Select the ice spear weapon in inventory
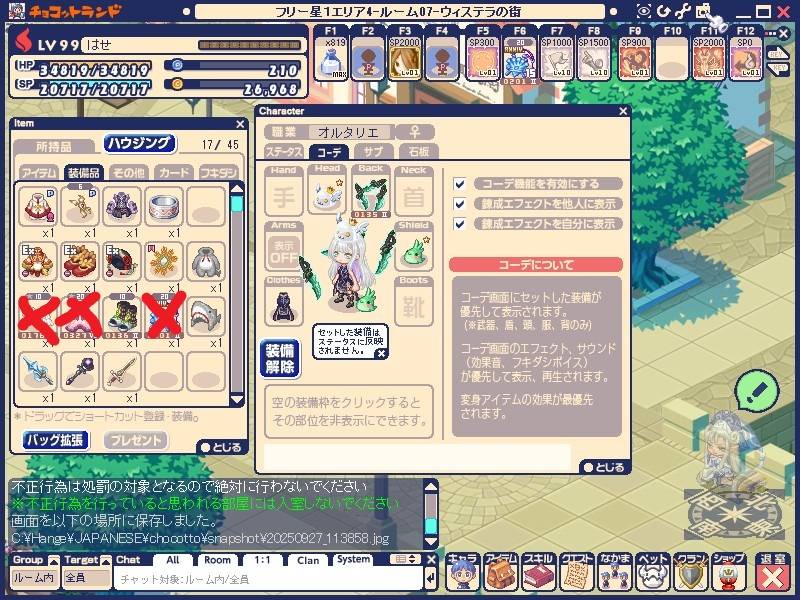Image resolution: width=800 pixels, height=600 pixels. (38, 372)
